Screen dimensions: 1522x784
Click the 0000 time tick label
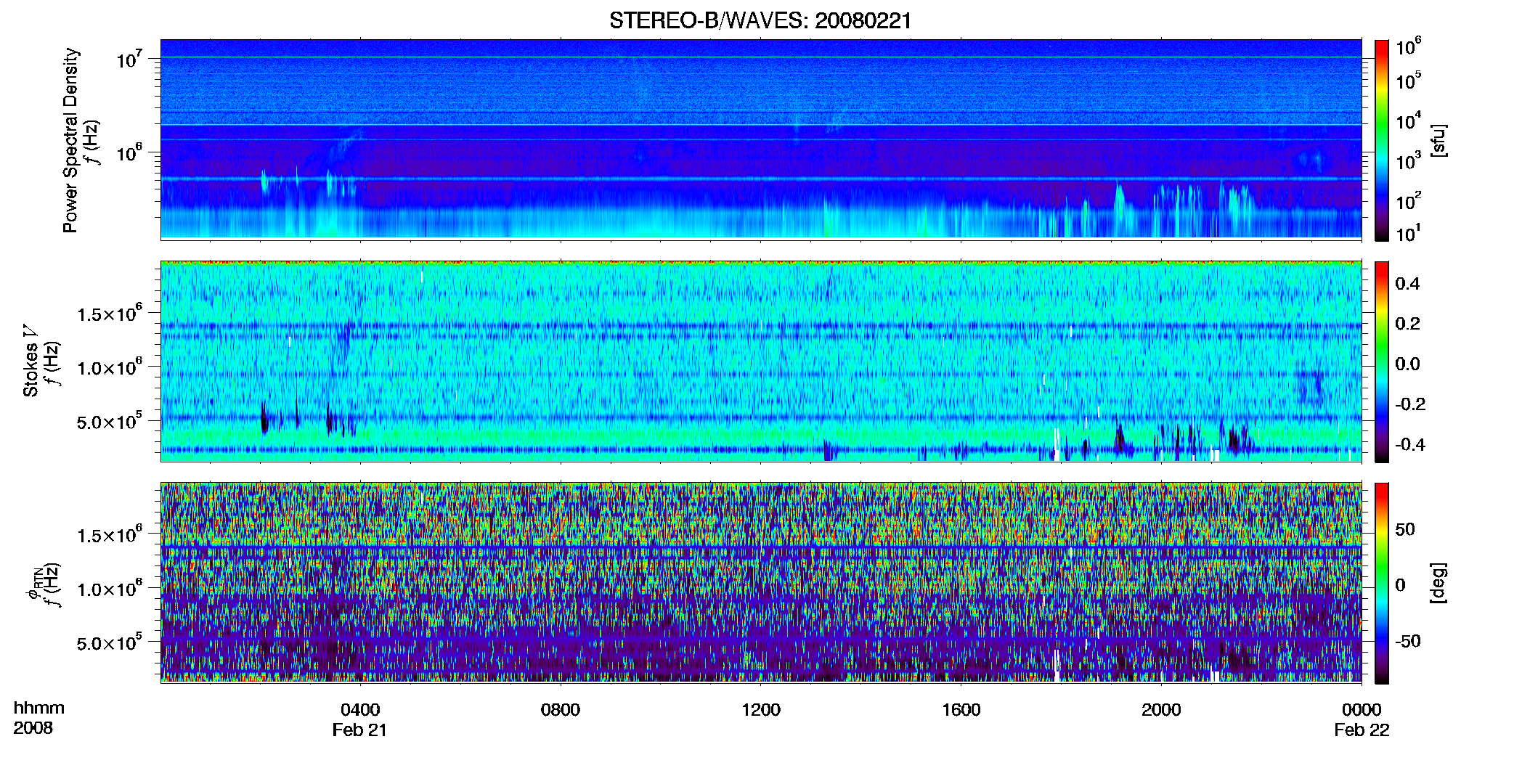pos(1362,709)
